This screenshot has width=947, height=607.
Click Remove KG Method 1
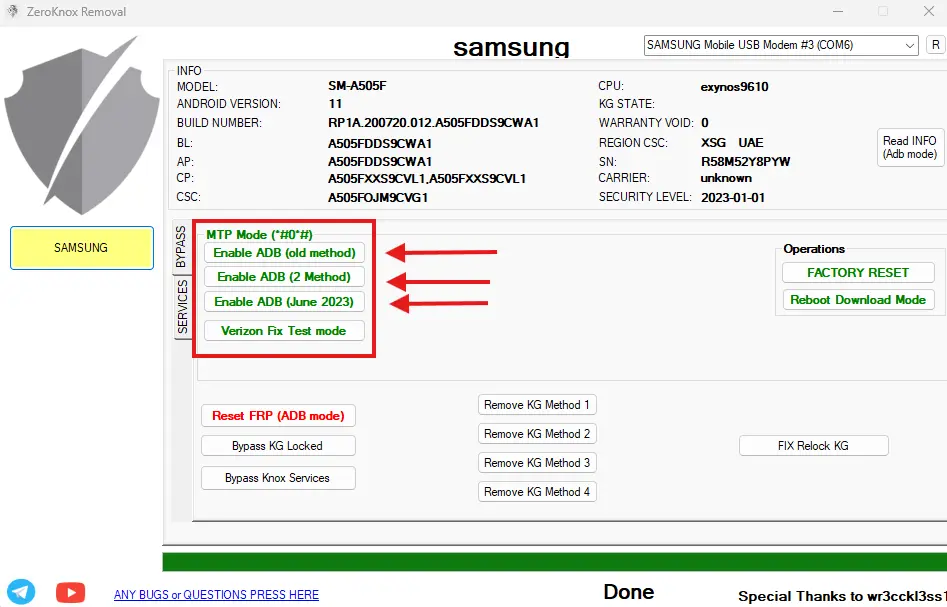[537, 405]
